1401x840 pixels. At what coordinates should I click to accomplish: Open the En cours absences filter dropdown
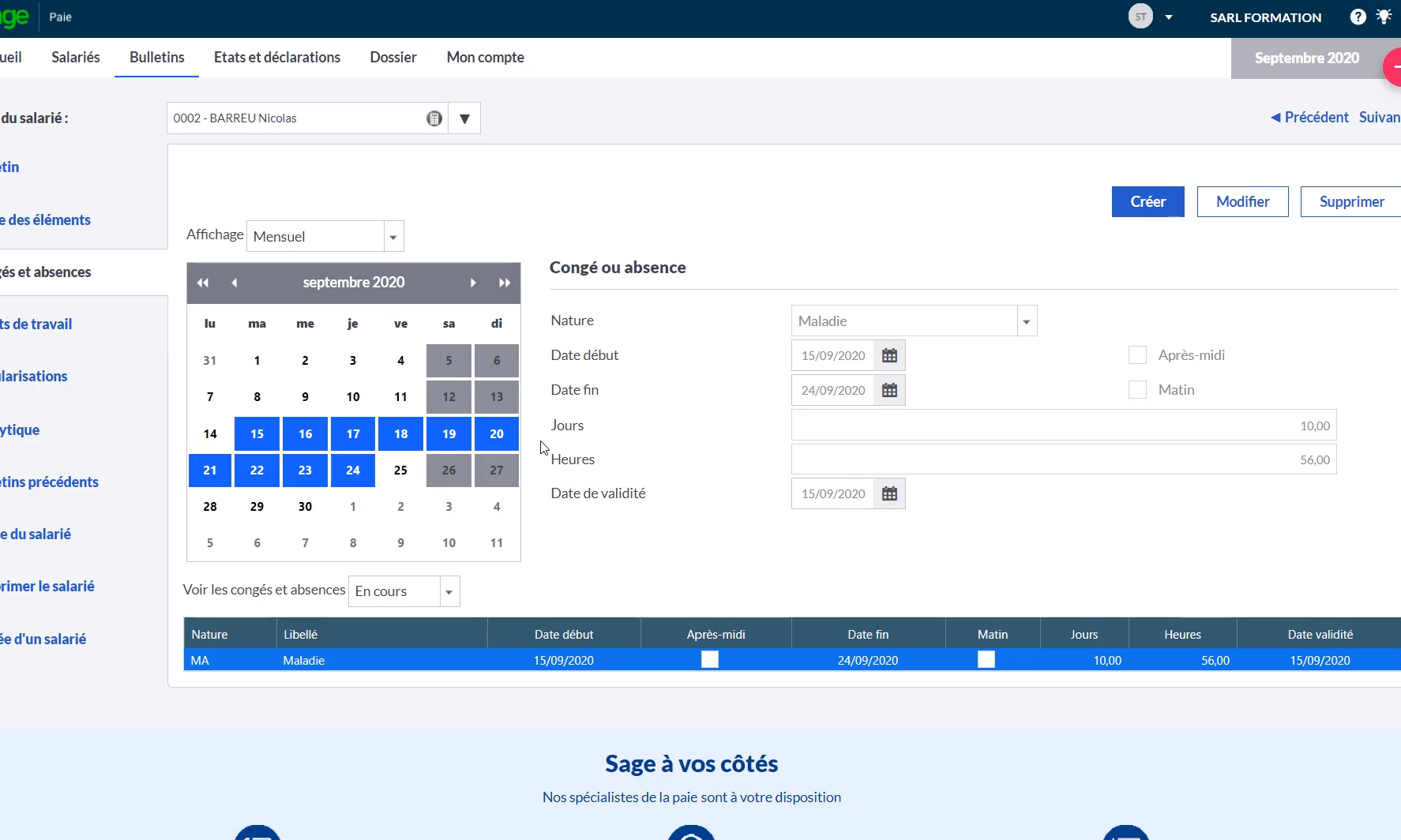point(448,591)
